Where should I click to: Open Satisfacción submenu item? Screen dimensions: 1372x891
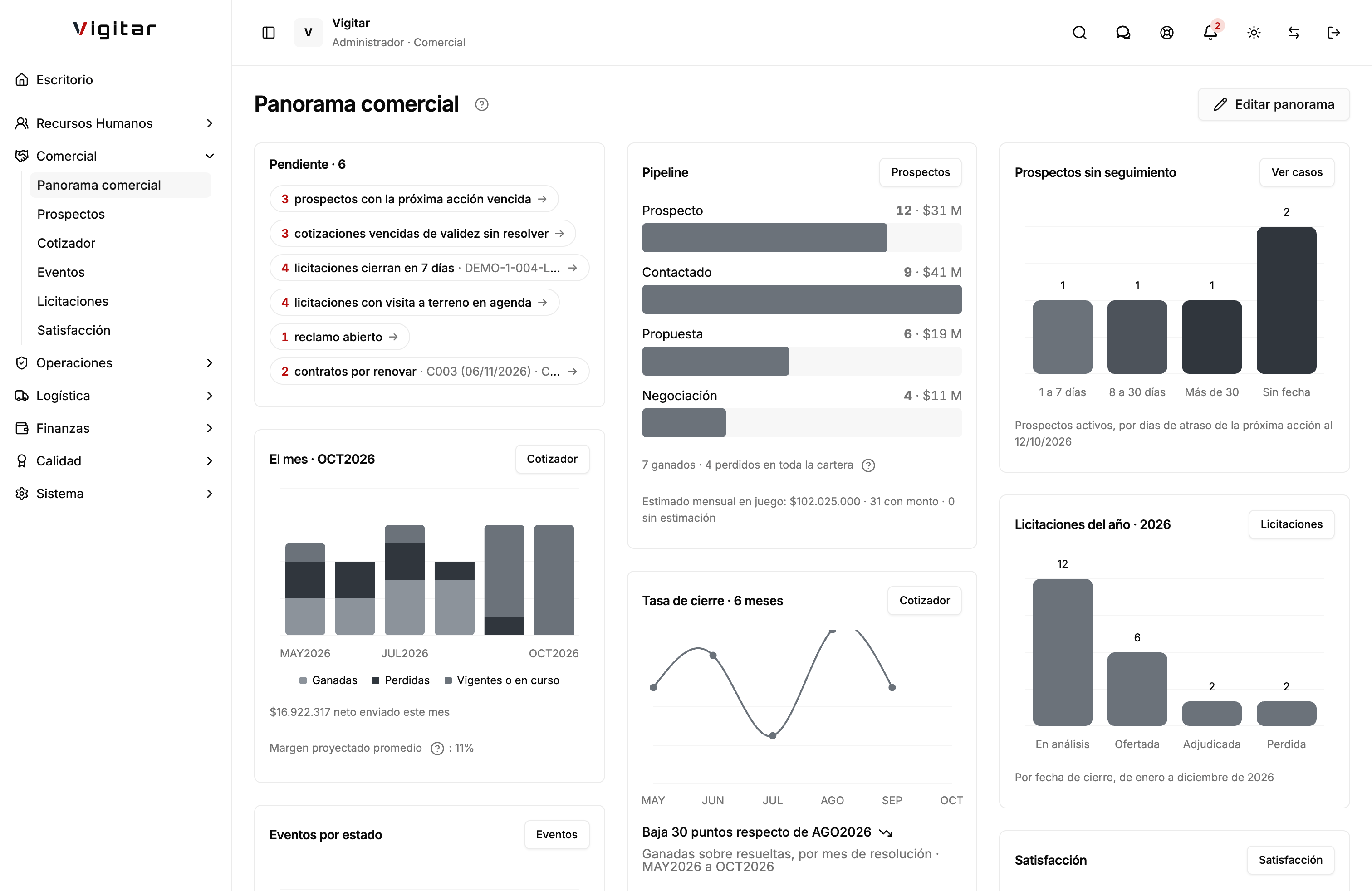[121, 330]
